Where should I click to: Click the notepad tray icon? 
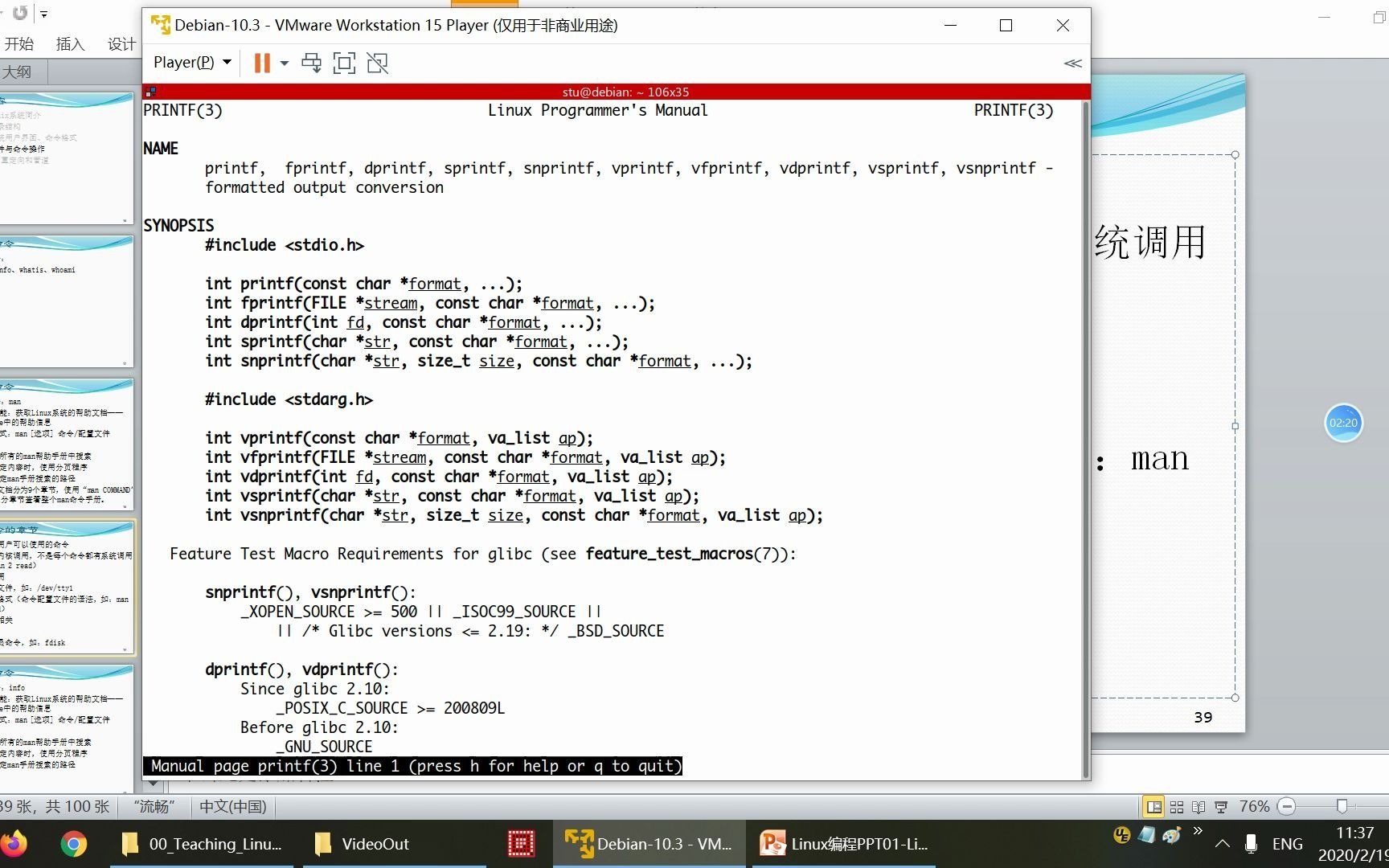(1147, 835)
